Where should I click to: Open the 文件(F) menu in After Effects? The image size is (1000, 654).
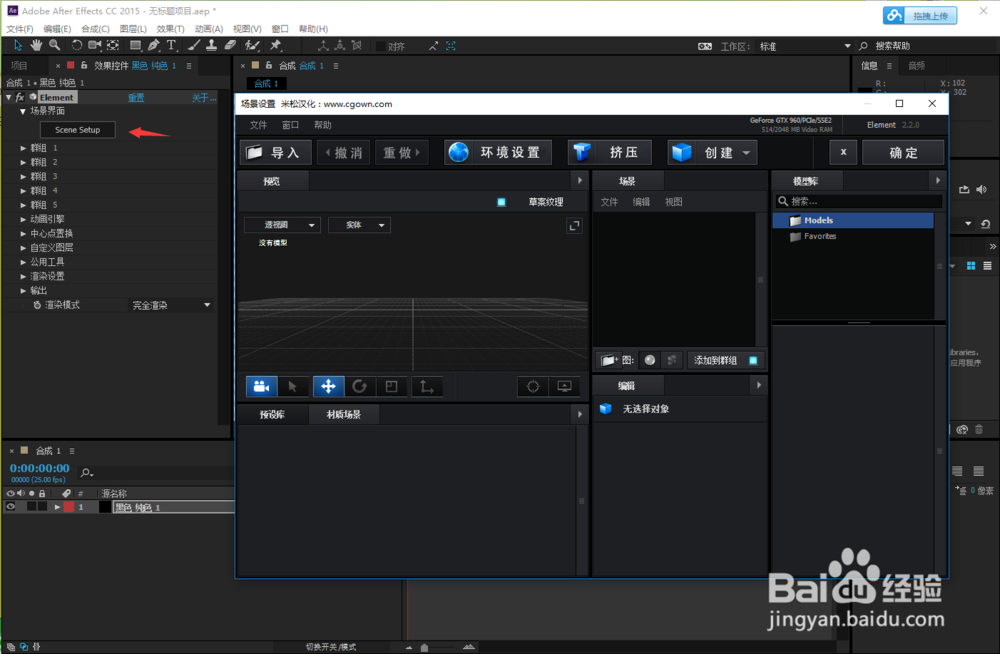point(20,29)
